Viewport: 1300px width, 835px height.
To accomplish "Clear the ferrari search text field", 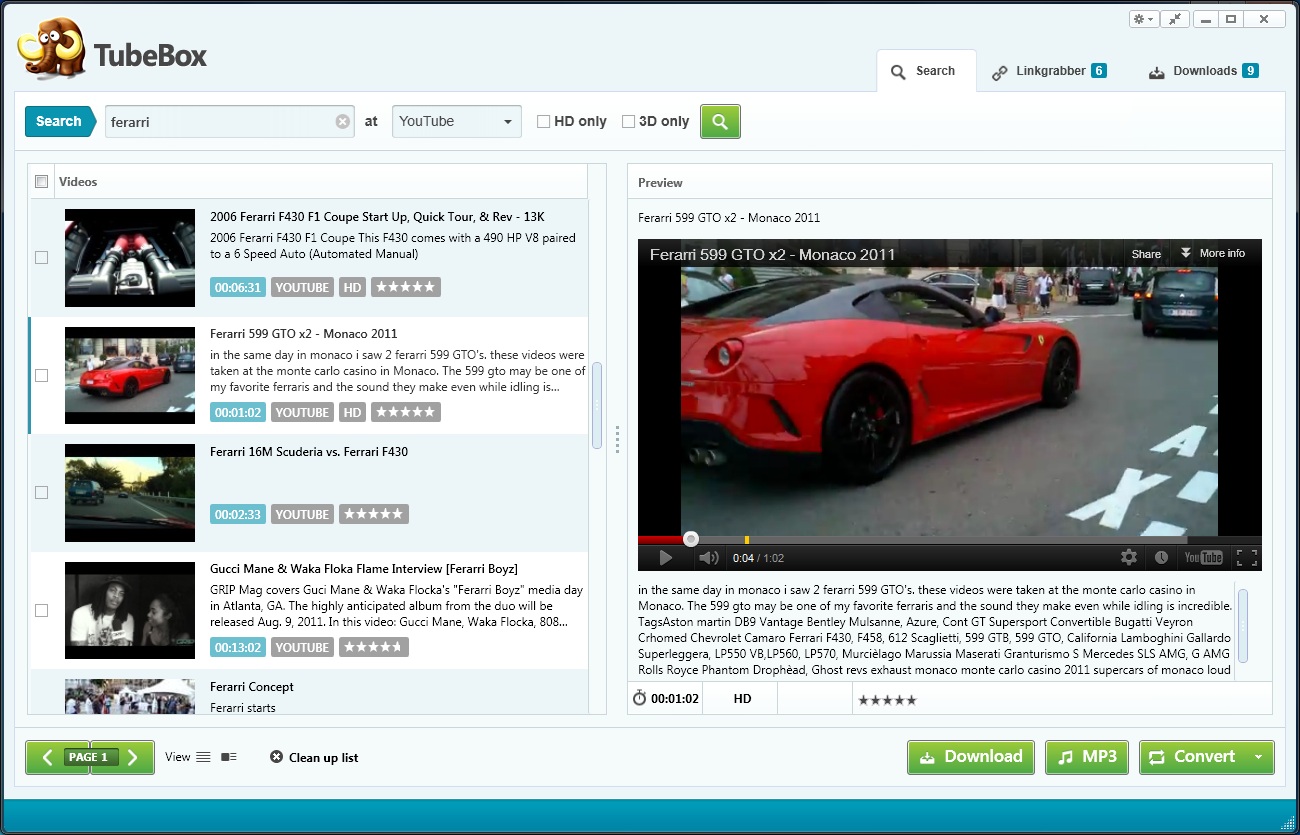I will [x=342, y=122].
